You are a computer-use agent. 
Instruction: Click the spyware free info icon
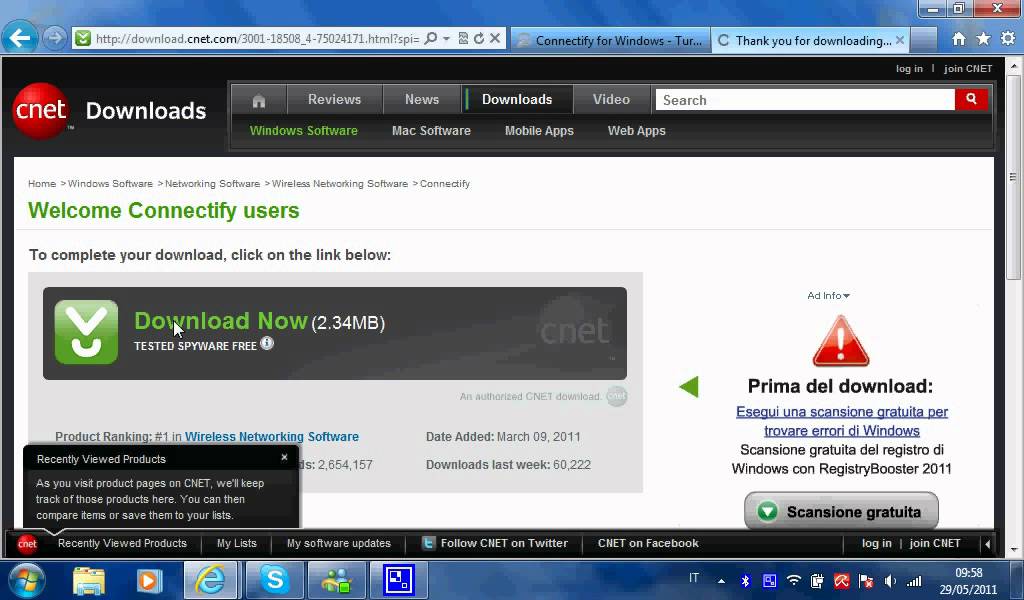pos(267,343)
